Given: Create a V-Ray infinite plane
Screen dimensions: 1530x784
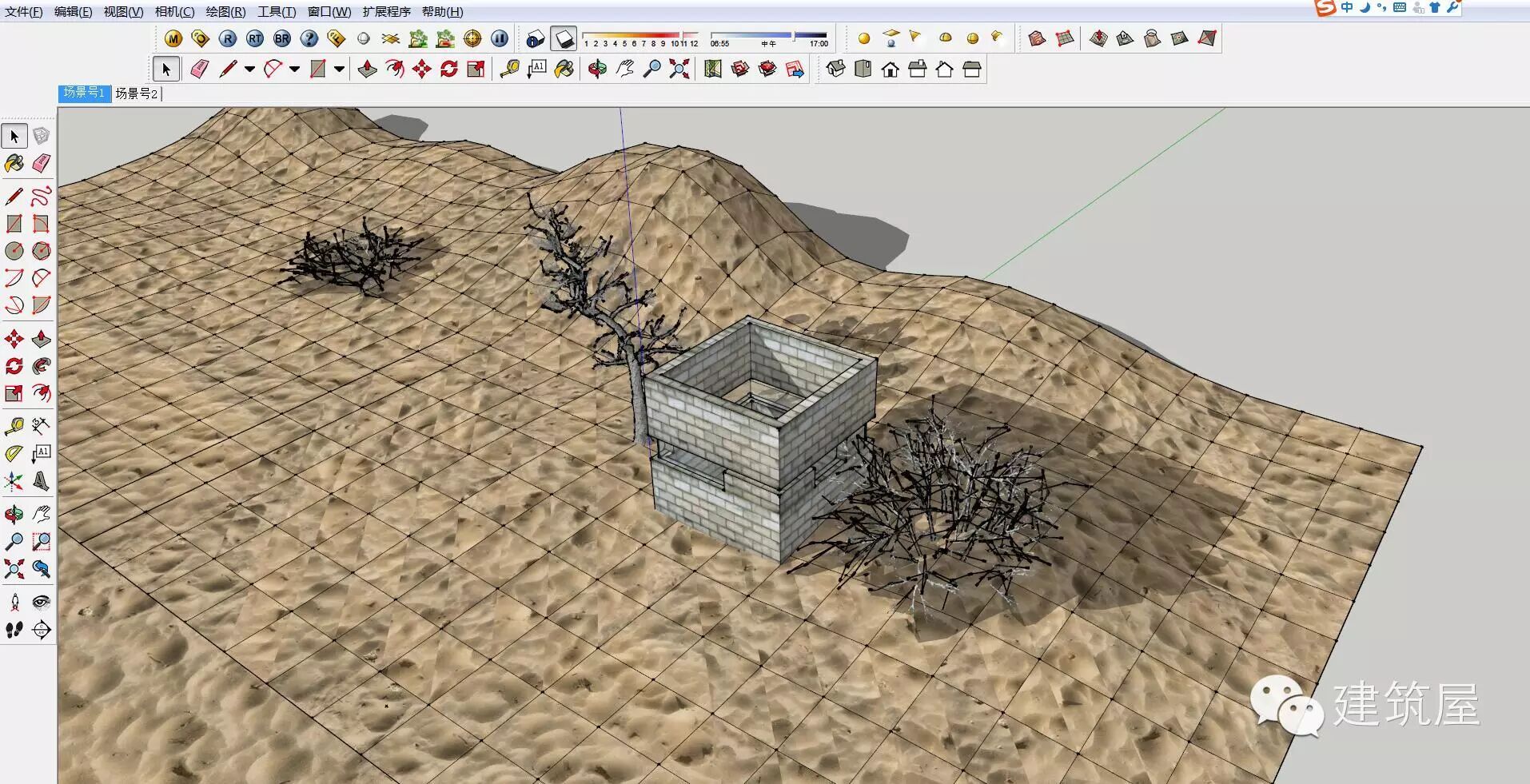Looking at the screenshot, I should click(x=391, y=38).
